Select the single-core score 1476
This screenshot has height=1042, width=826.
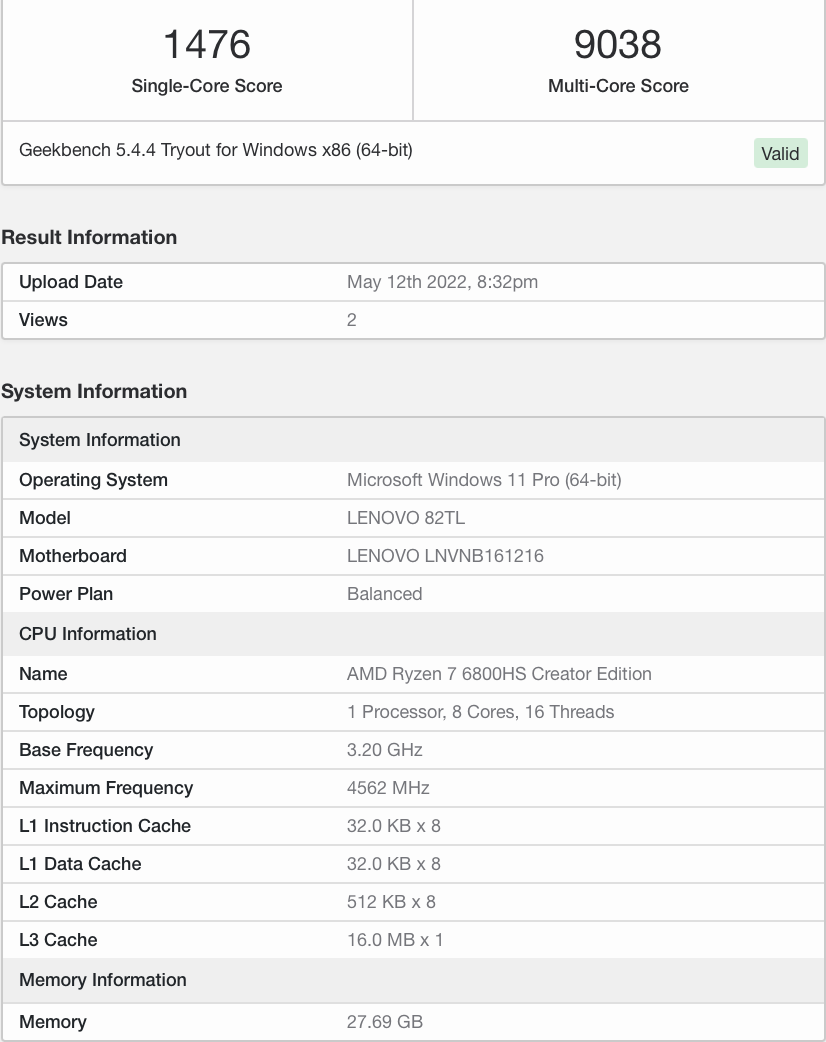click(207, 45)
